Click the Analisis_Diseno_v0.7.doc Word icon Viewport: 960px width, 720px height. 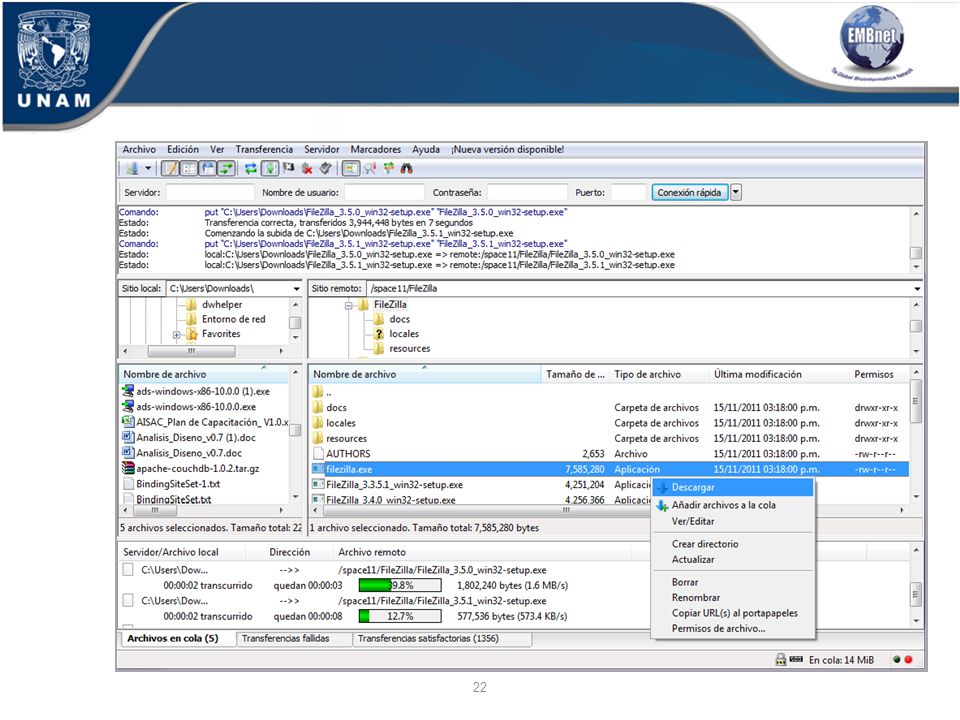click(x=128, y=453)
